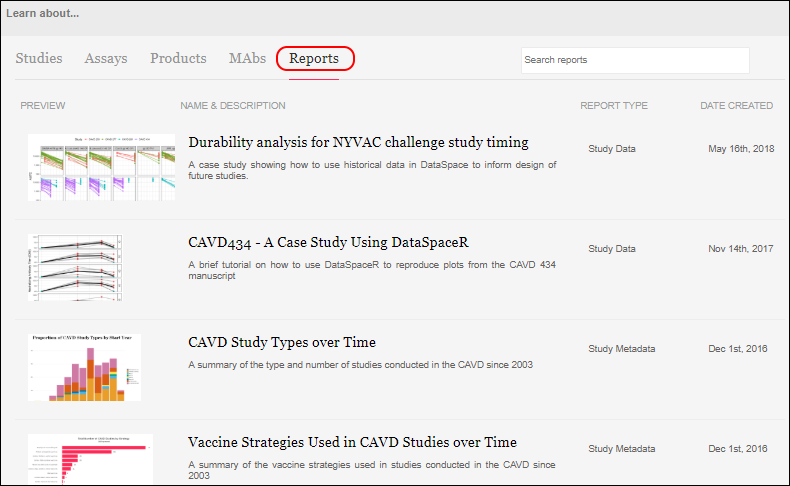View CAVD Study Types stacked bar thumbnail
Viewport: 790px width, 486px height.
pos(85,367)
